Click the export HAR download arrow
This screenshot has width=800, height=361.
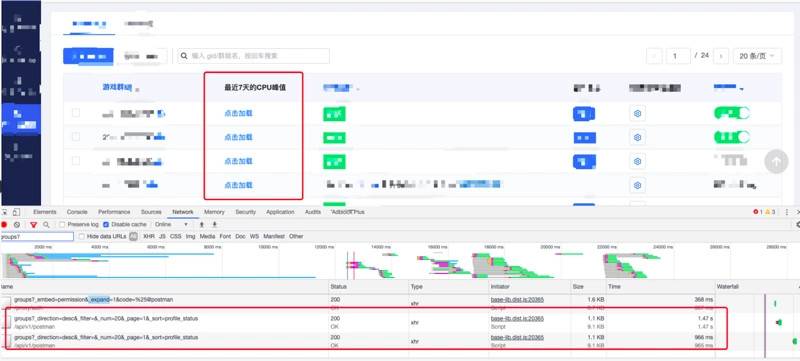(x=215, y=224)
